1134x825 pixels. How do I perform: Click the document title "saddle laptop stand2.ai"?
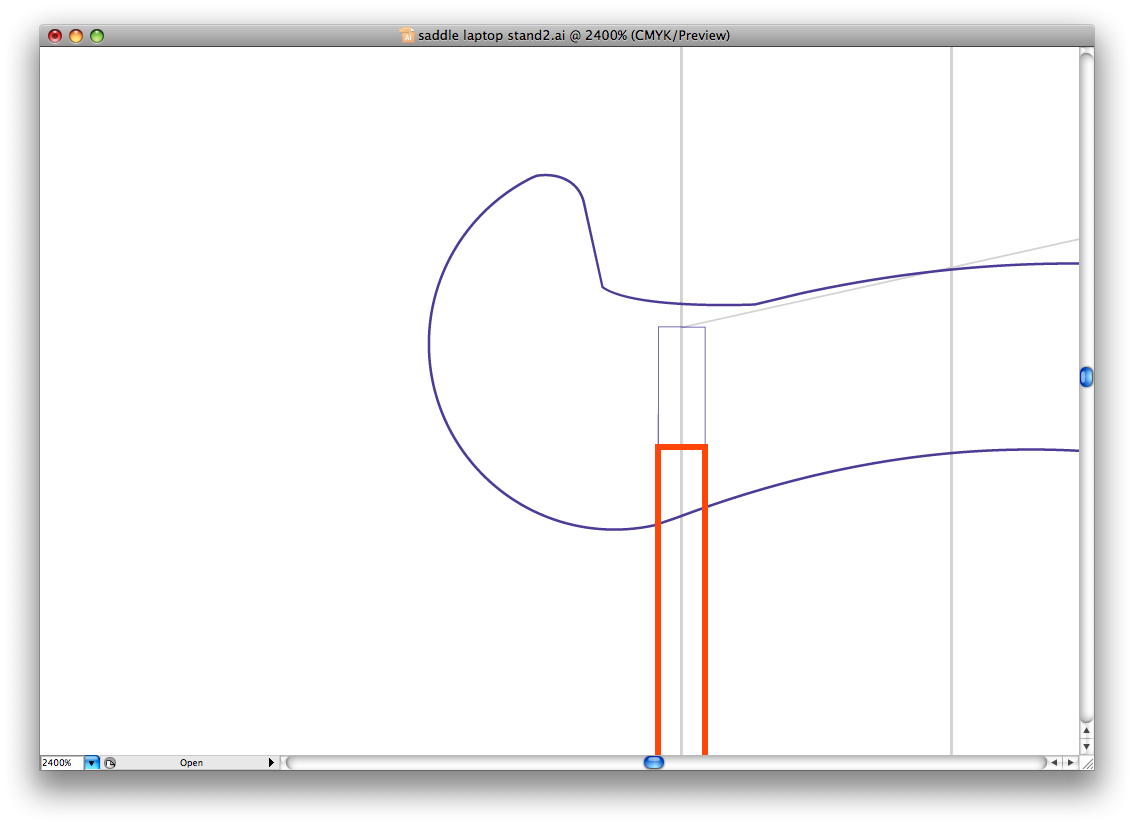[x=491, y=35]
